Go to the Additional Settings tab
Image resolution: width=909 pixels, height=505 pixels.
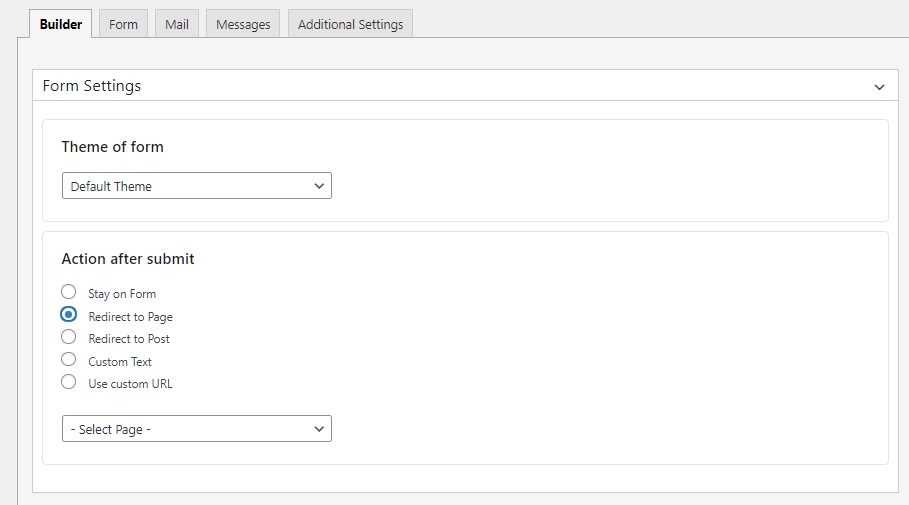pos(350,24)
